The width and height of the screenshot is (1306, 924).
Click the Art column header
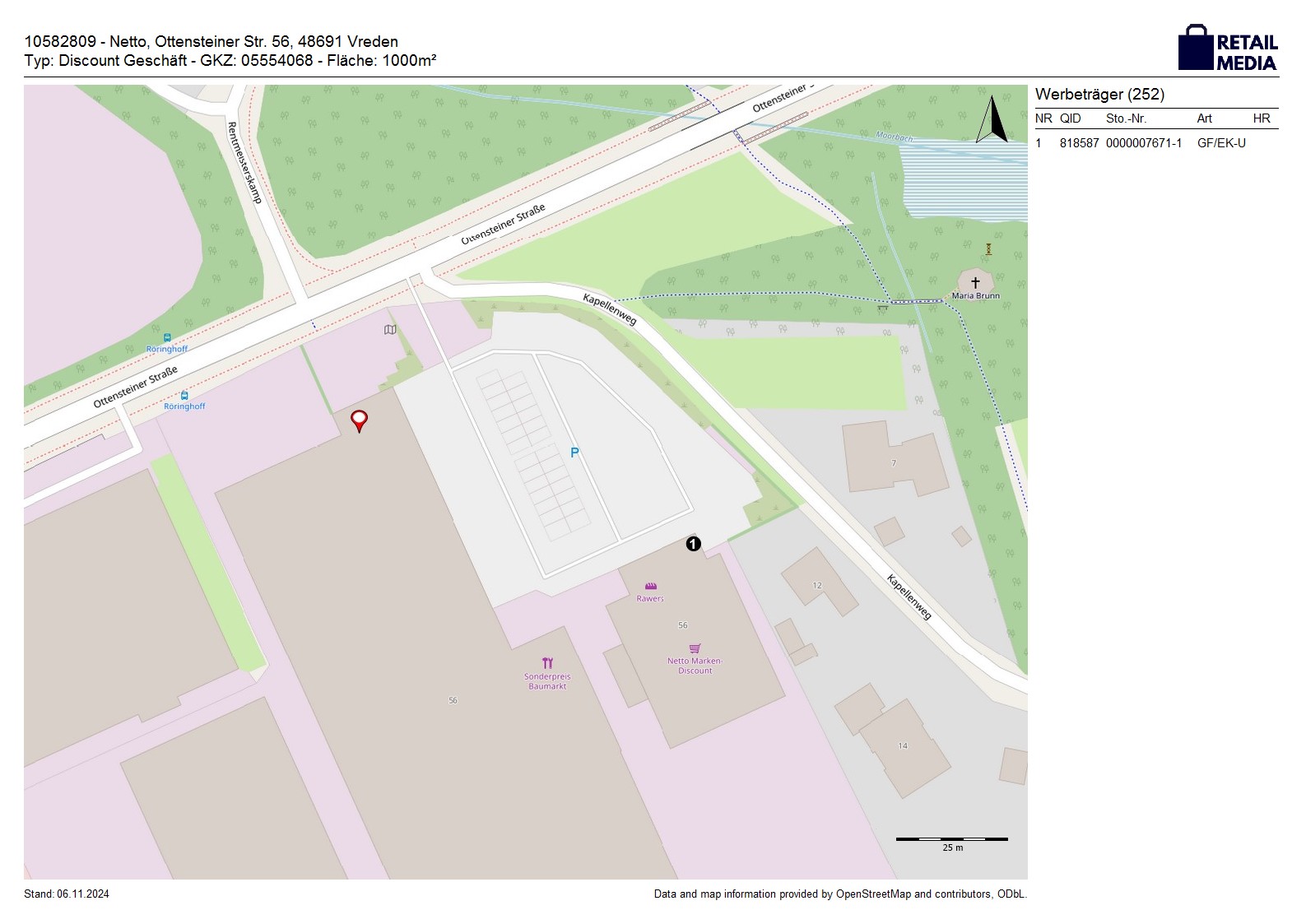[1204, 118]
